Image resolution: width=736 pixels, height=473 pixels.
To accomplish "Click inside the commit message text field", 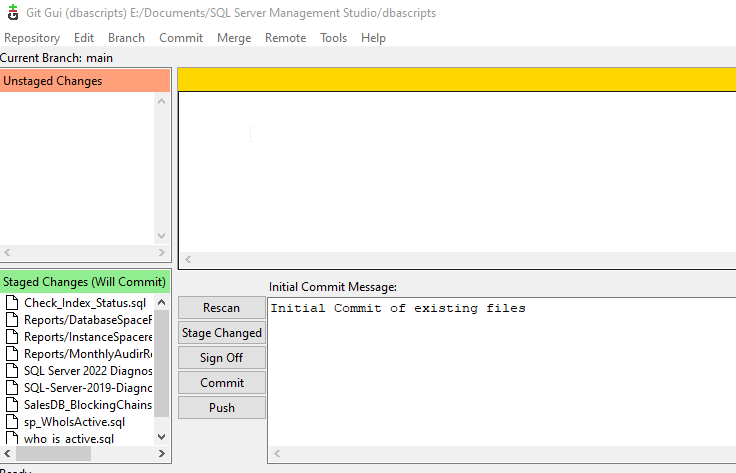I will tap(501, 372).
